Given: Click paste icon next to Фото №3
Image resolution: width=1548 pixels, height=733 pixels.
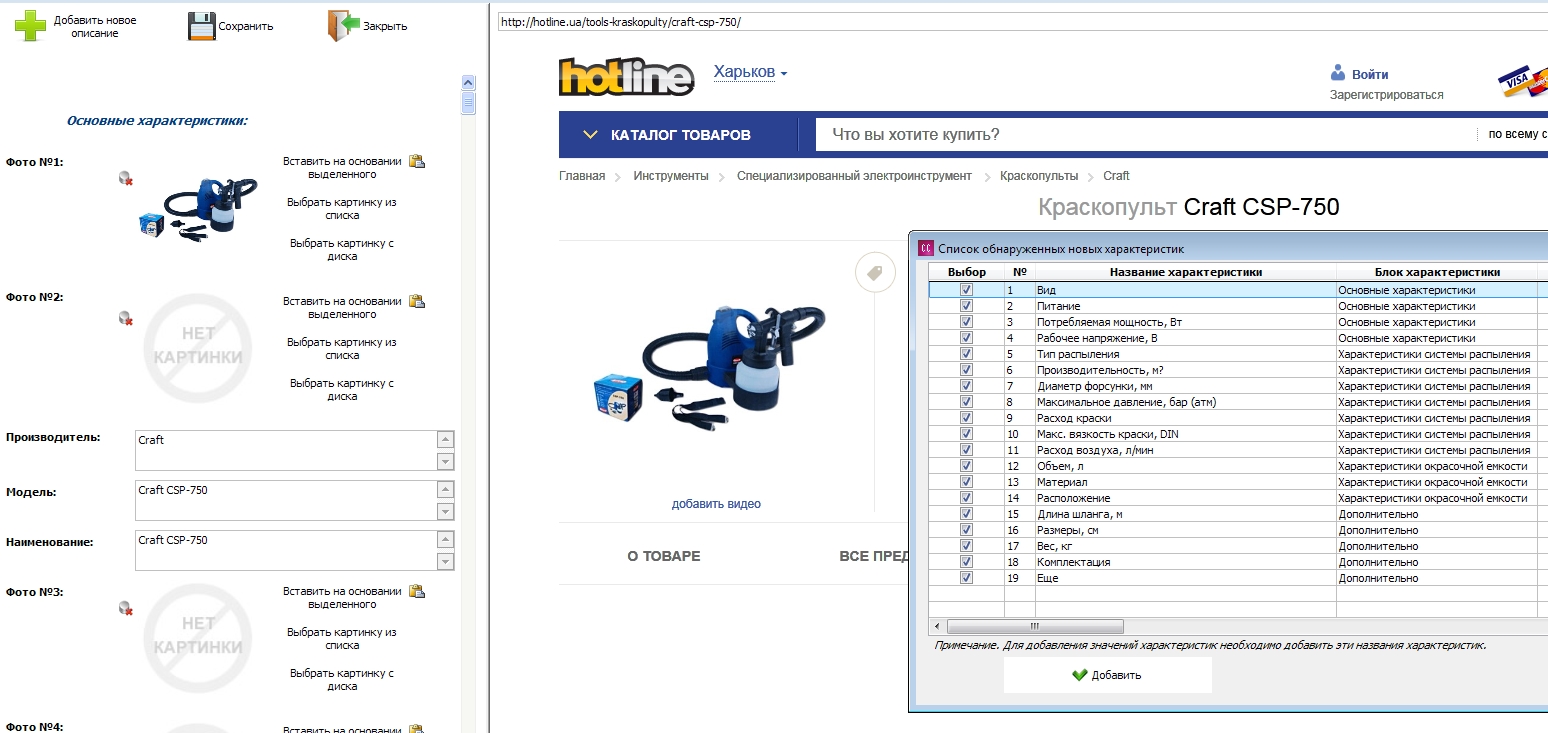Looking at the screenshot, I should click(x=417, y=591).
